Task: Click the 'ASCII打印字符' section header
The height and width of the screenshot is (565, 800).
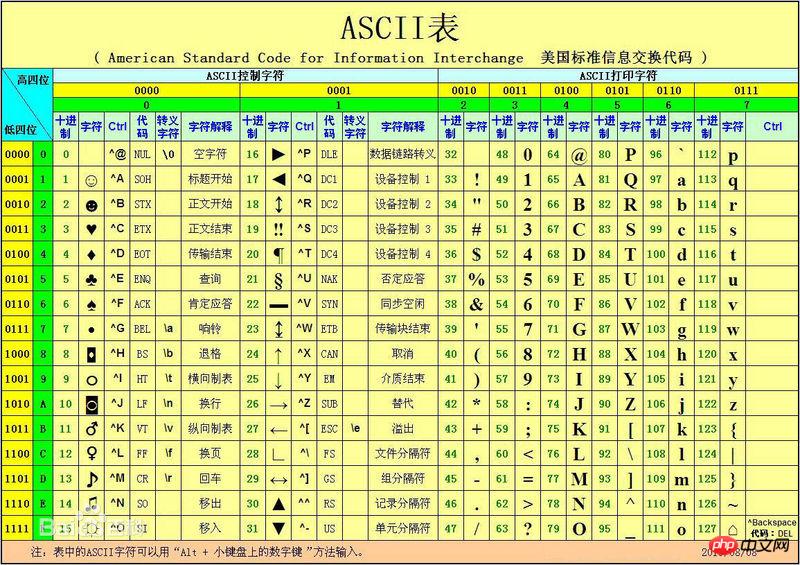Action: [x=618, y=76]
